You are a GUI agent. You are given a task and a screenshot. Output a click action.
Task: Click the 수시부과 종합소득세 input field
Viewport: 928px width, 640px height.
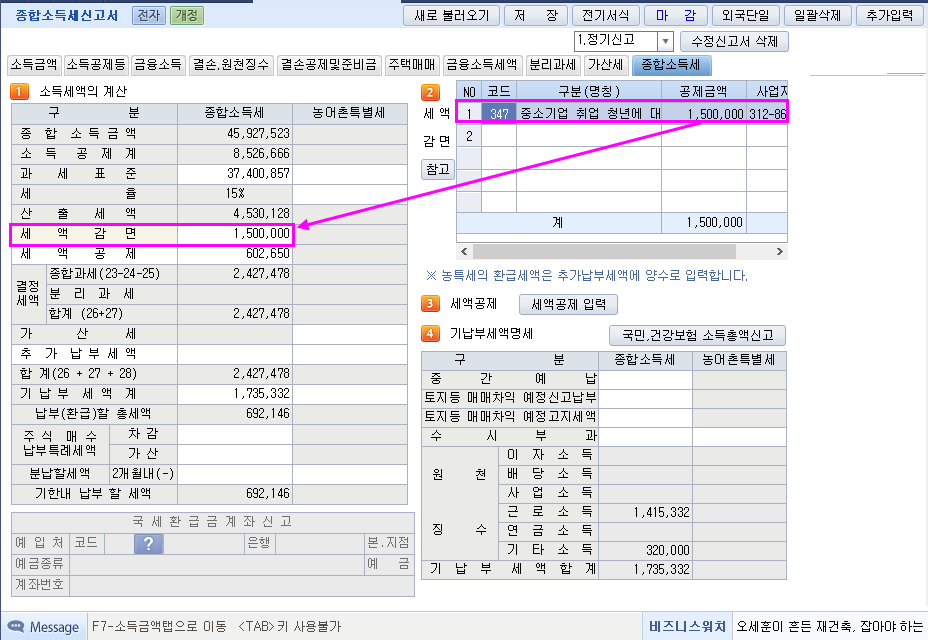click(645, 436)
